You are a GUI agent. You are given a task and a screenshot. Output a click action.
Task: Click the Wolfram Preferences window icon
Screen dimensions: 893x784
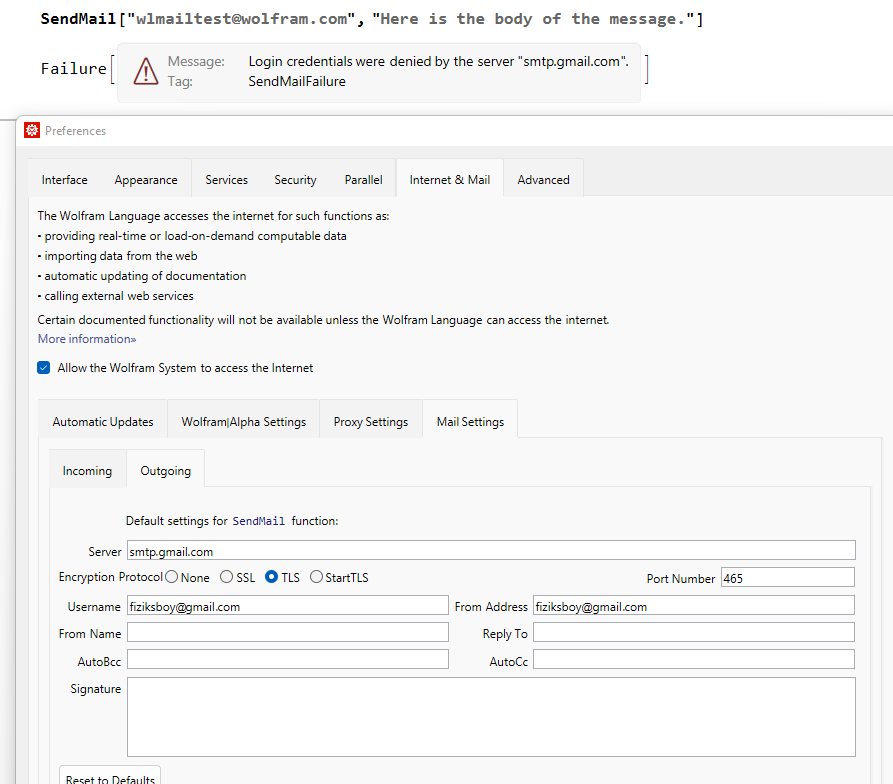[x=32, y=130]
